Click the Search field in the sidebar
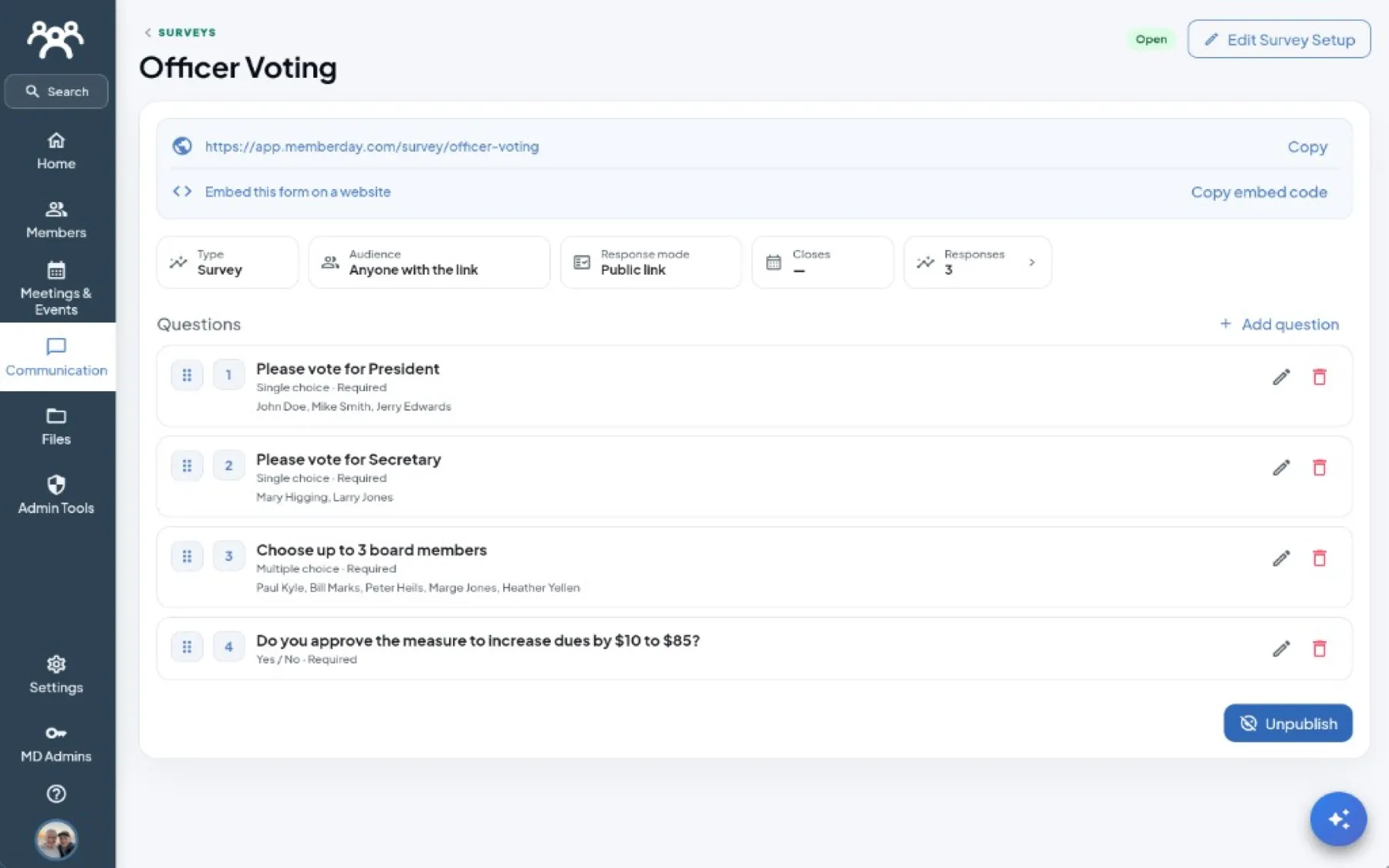 tap(56, 91)
